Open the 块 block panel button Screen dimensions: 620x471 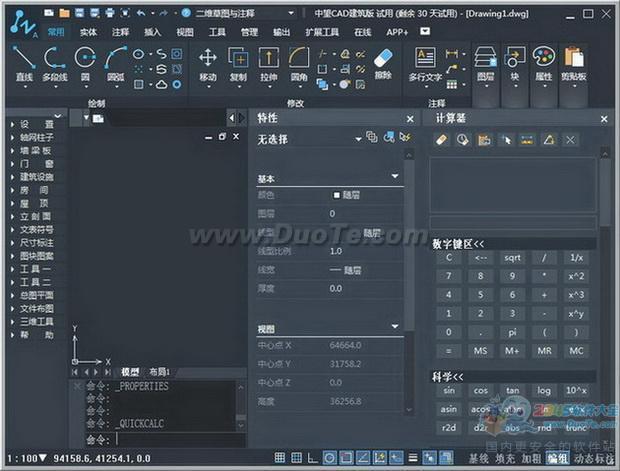(514, 65)
